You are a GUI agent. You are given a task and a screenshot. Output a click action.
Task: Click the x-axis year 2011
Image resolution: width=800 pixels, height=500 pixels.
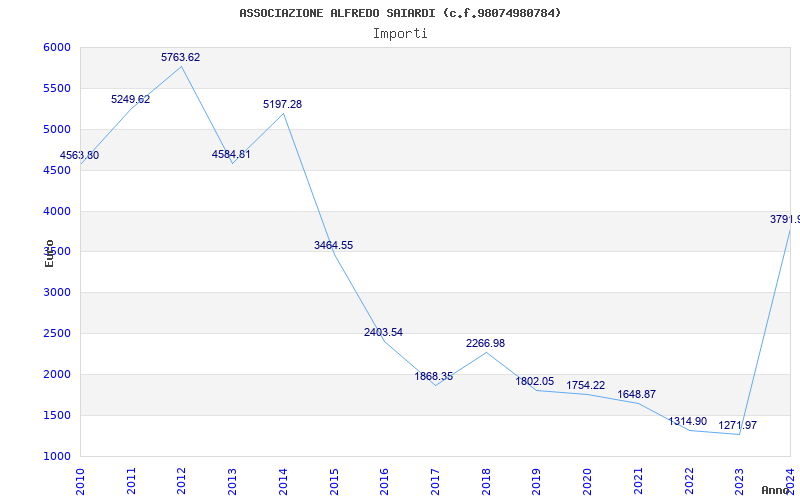(x=131, y=481)
